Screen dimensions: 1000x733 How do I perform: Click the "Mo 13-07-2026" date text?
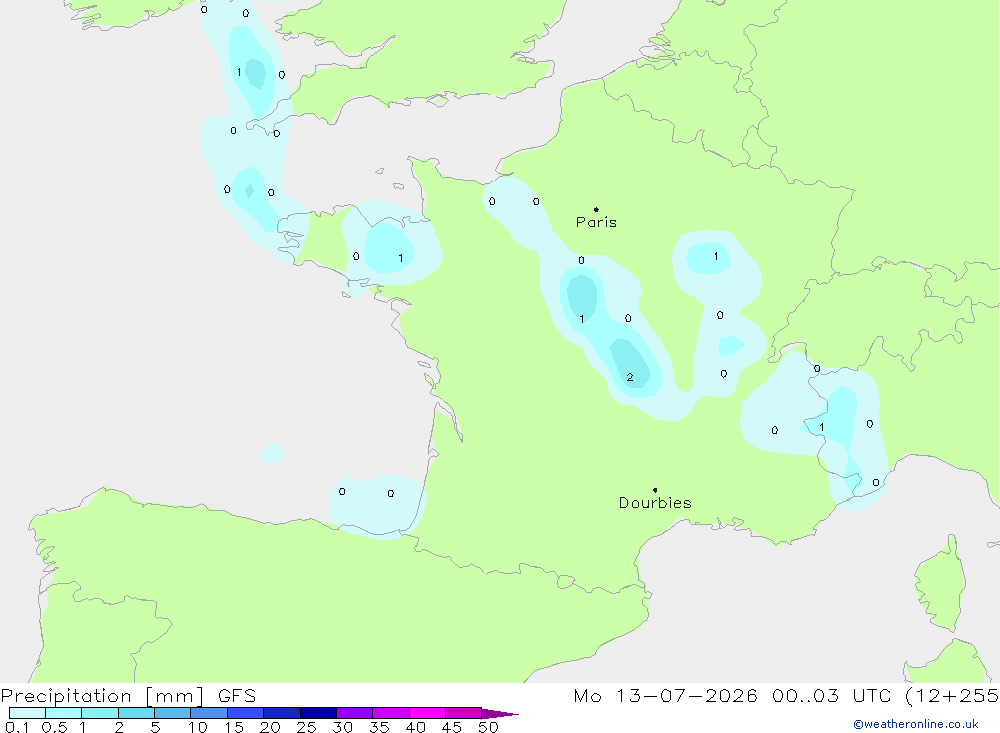coord(665,696)
